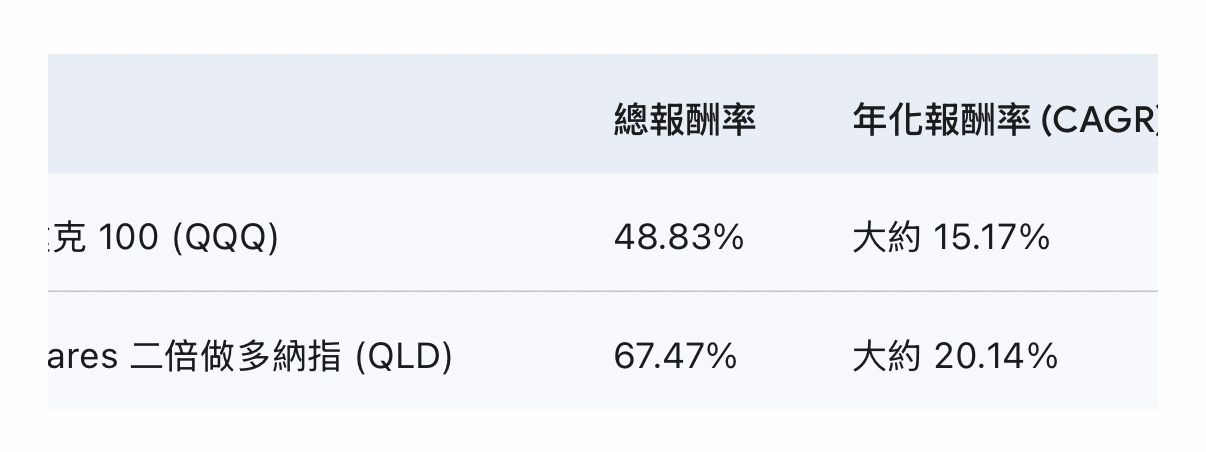Image resolution: width=1206 pixels, height=452 pixels.
Task: Click the divider line between table rows
Action: (600, 291)
